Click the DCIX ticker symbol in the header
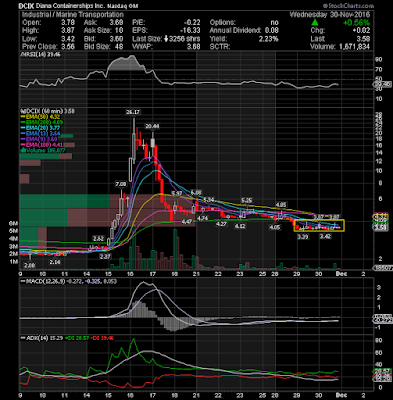This screenshot has width=393, height=400. (x=26, y=6)
